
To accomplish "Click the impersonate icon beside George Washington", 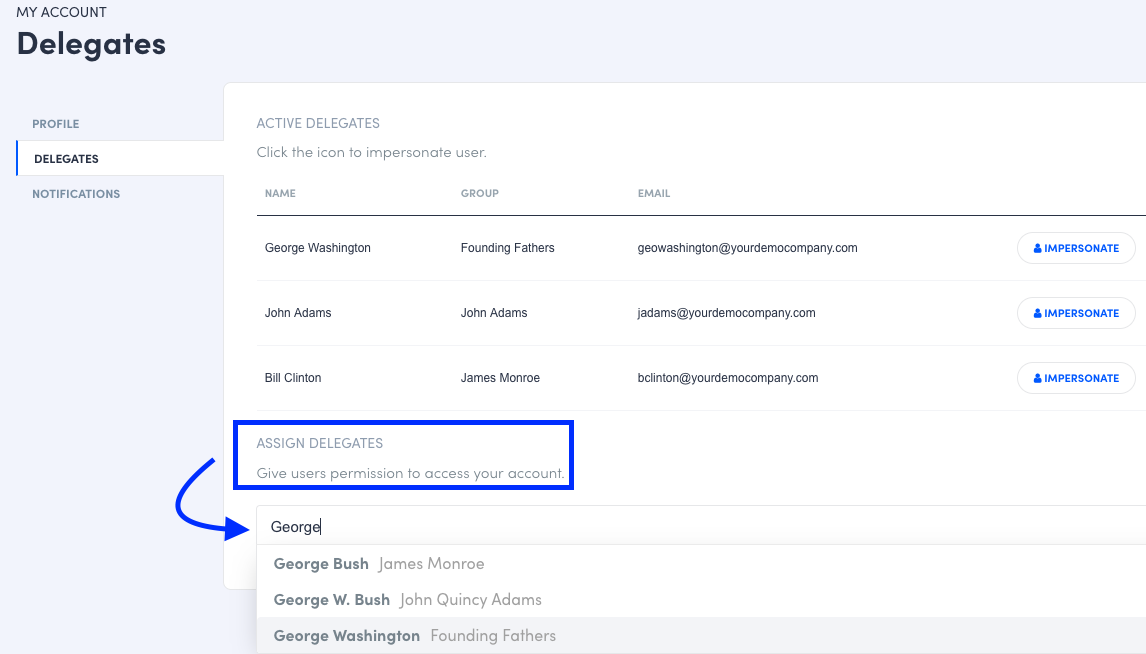I will (1038, 247).
